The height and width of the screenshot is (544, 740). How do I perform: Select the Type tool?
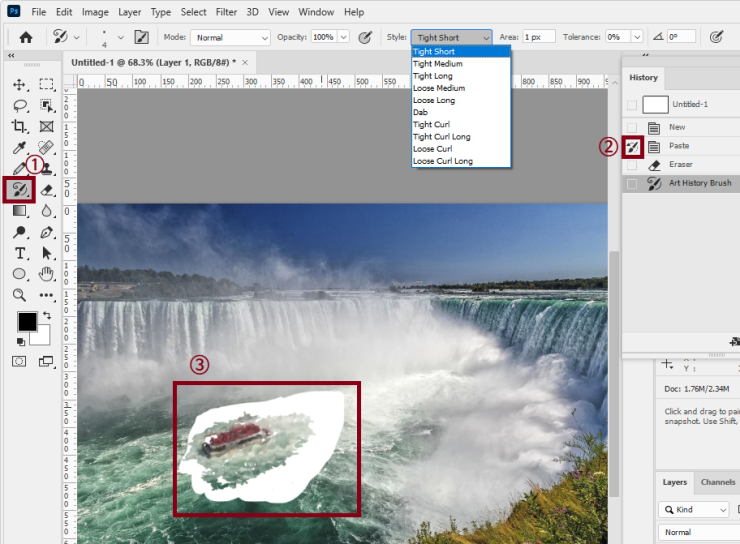click(x=19, y=253)
